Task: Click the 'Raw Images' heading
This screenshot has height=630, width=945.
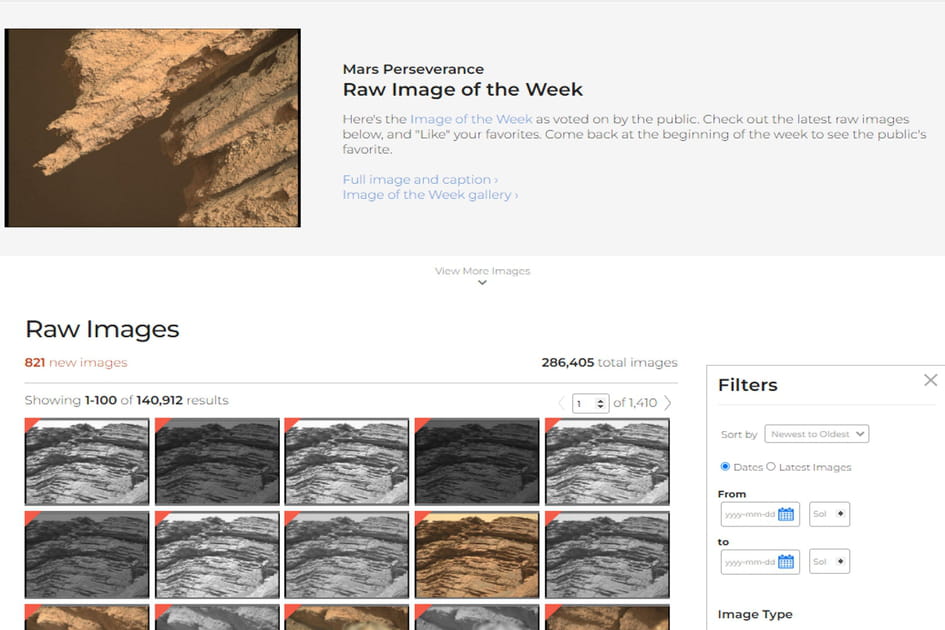Action: coord(102,329)
